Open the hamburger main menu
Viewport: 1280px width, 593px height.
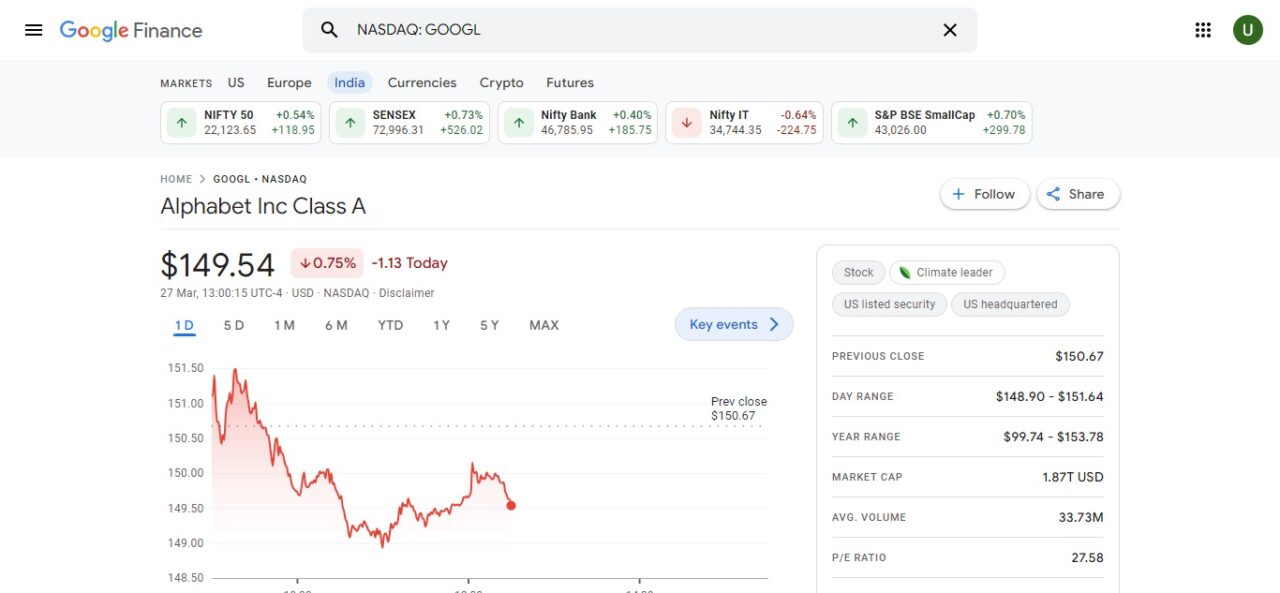34,30
